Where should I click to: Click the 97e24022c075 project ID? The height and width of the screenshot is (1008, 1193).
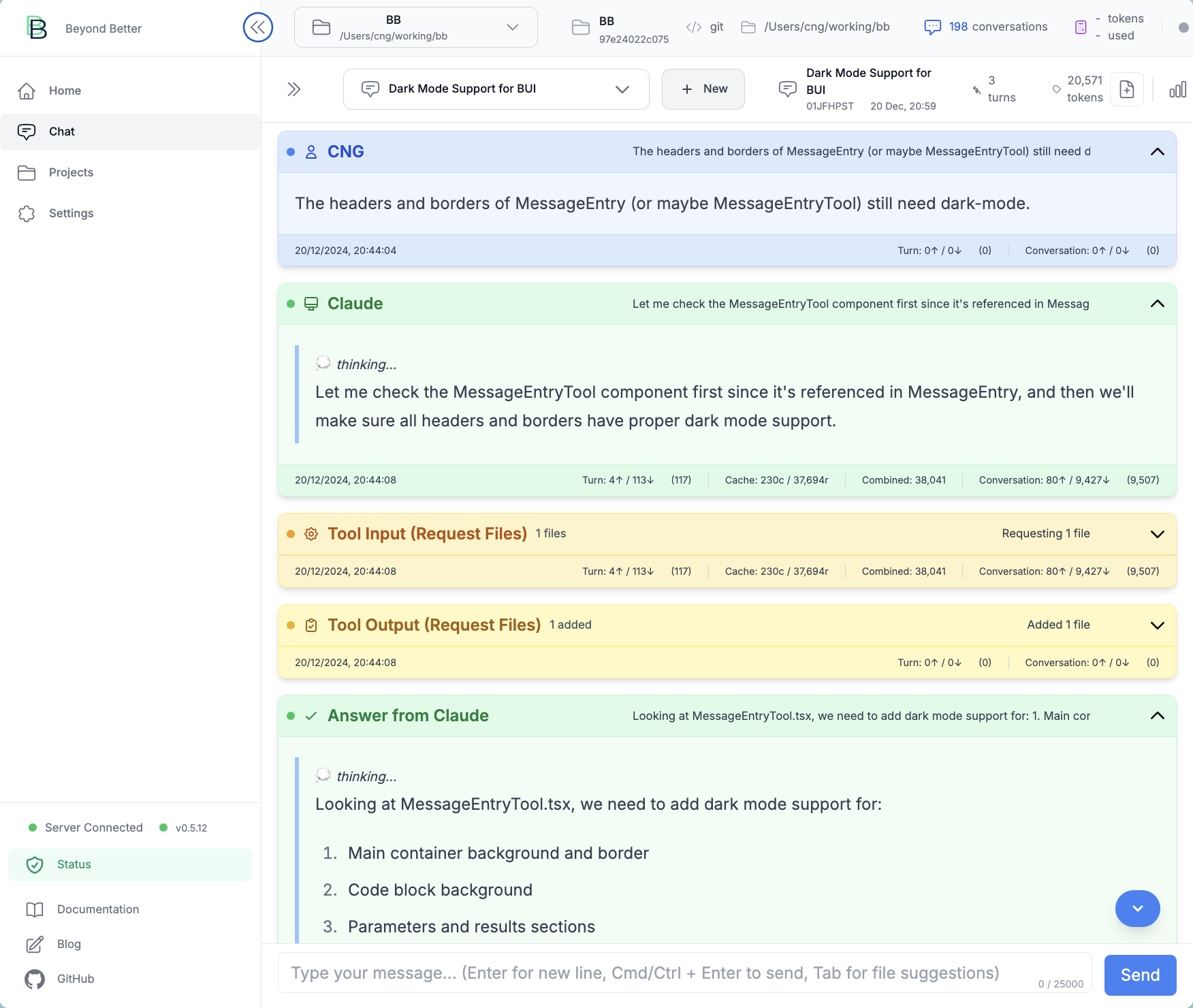point(634,40)
